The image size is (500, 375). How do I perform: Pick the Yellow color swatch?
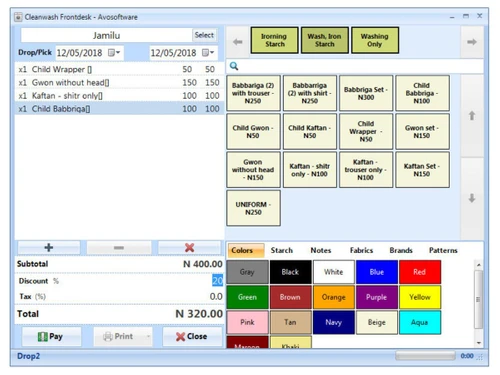(420, 297)
